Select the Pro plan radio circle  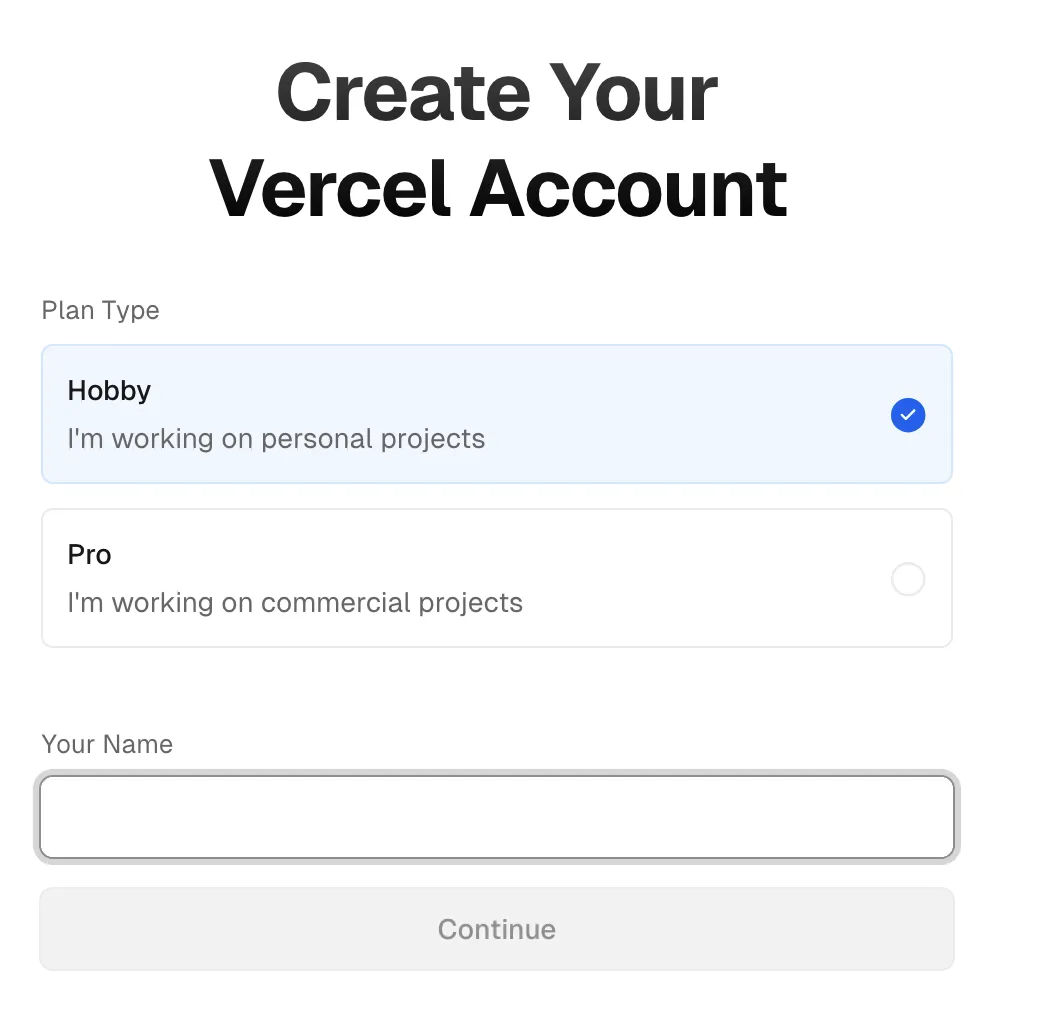tap(907, 579)
